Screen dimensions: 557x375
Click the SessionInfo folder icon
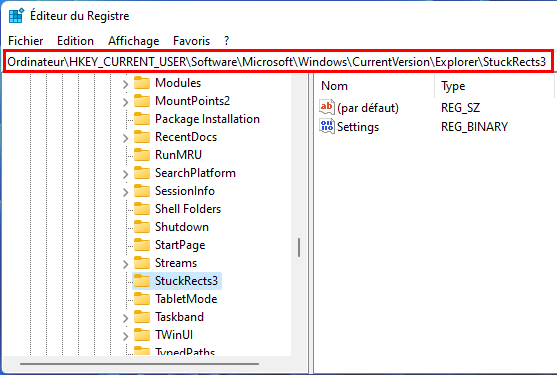tap(142, 191)
